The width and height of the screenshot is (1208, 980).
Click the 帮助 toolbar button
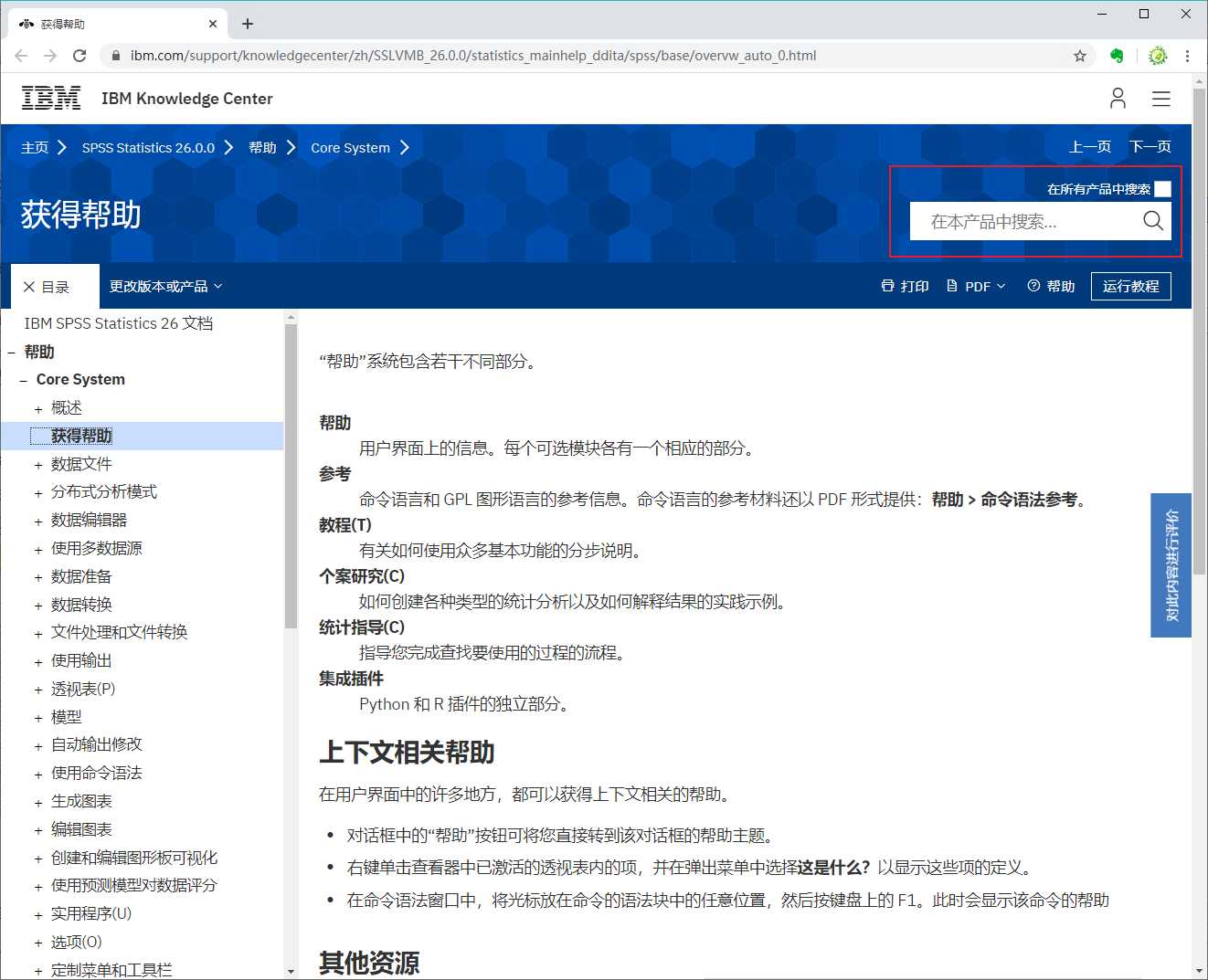tap(1051, 286)
